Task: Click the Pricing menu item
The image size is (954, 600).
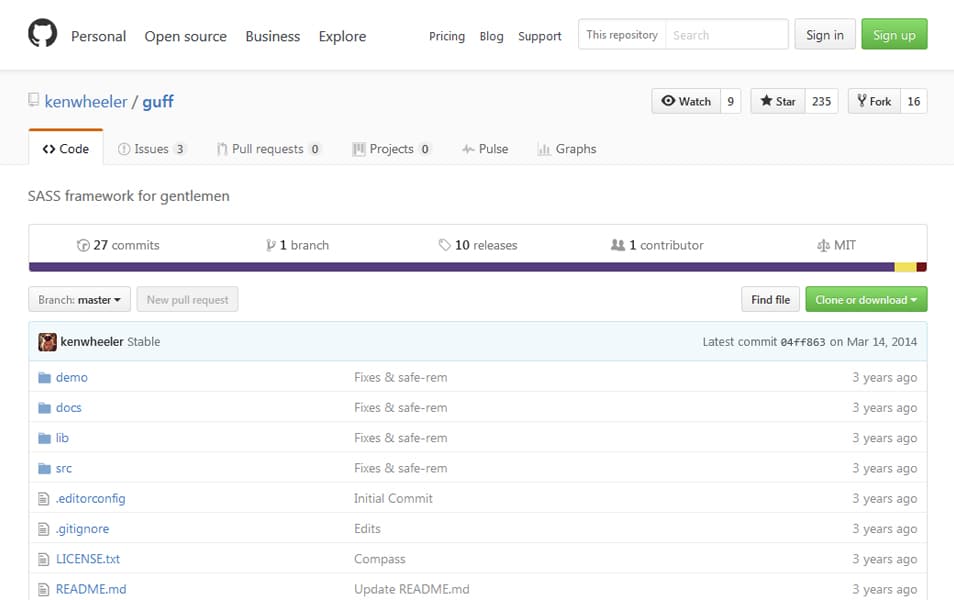Action: click(447, 36)
